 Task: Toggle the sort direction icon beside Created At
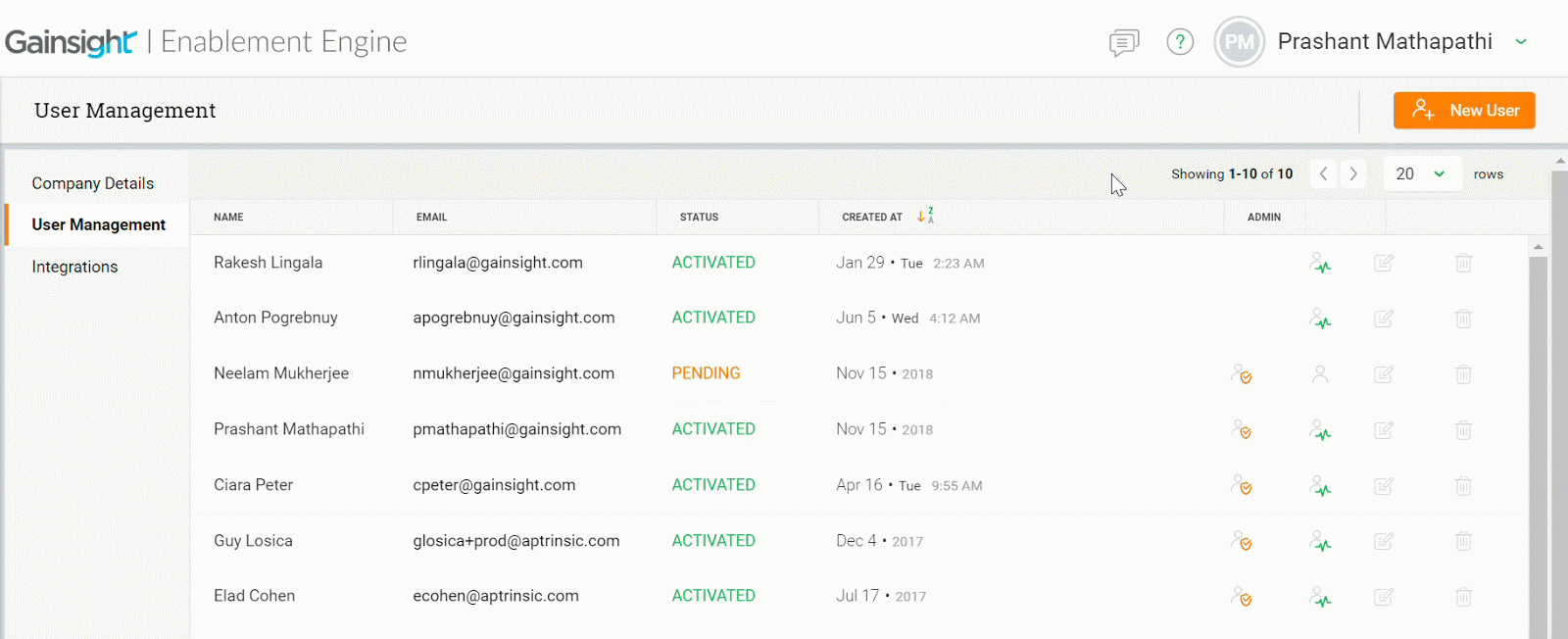(925, 216)
